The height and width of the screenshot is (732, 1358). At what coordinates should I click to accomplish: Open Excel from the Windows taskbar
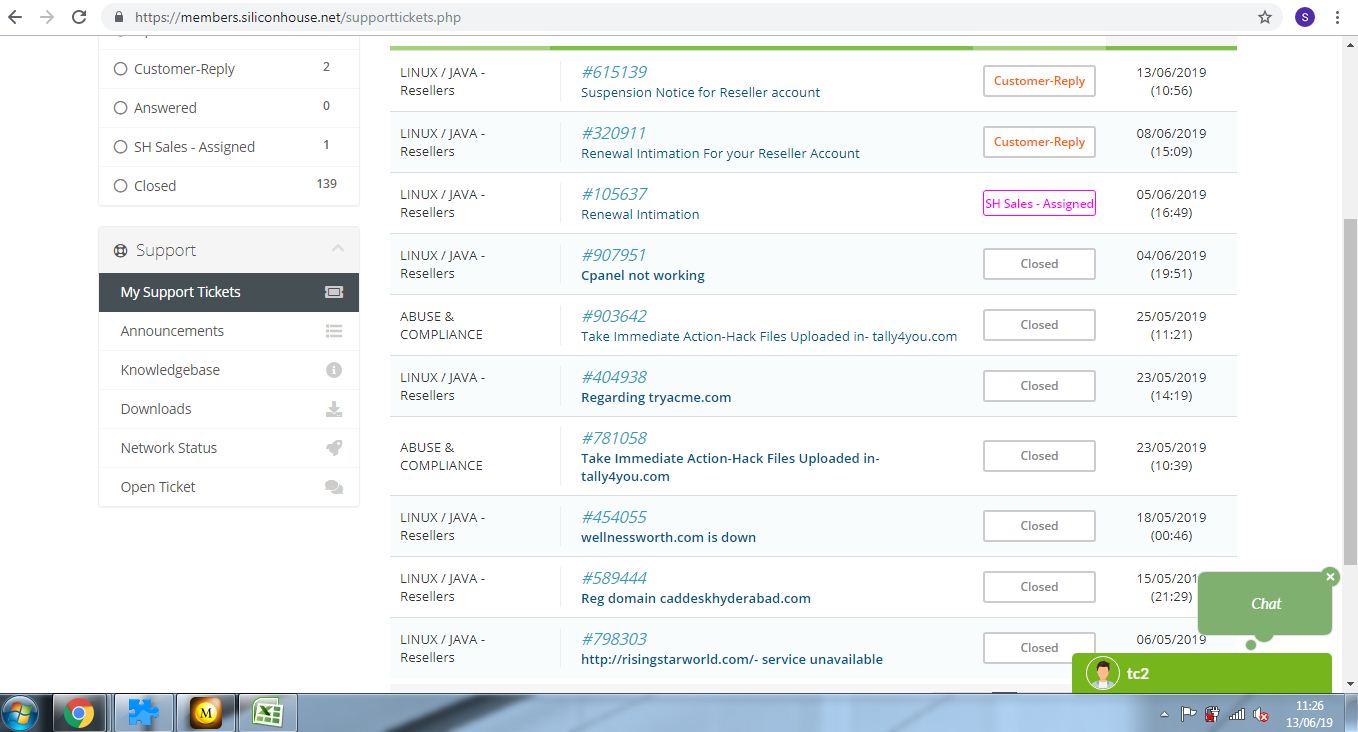pos(266,713)
